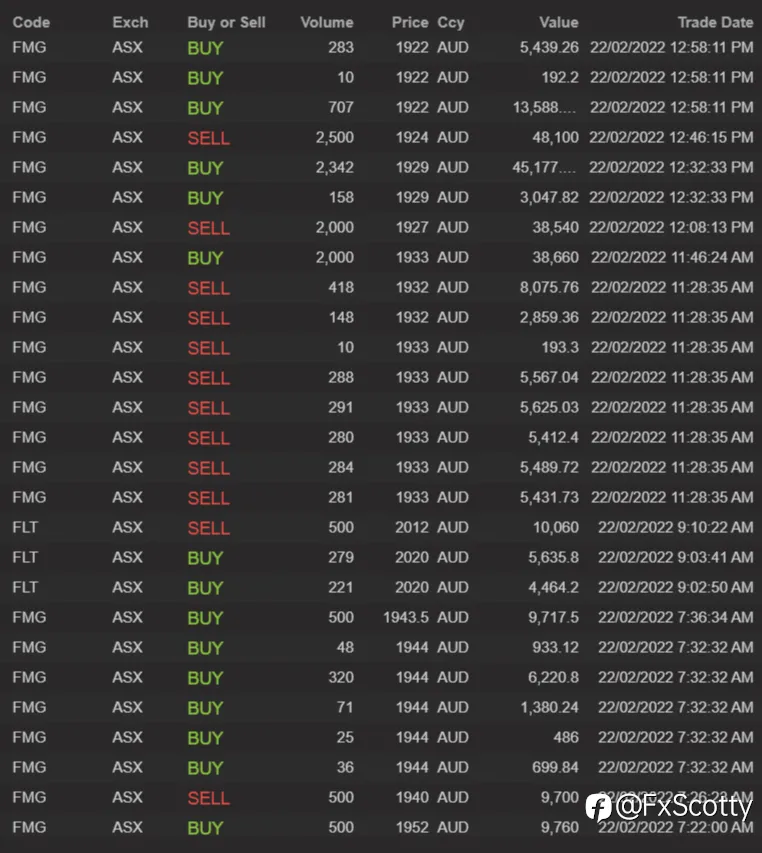Screen dimensions: 762x853
Task: Select the price cell 1952
Action: click(x=412, y=826)
